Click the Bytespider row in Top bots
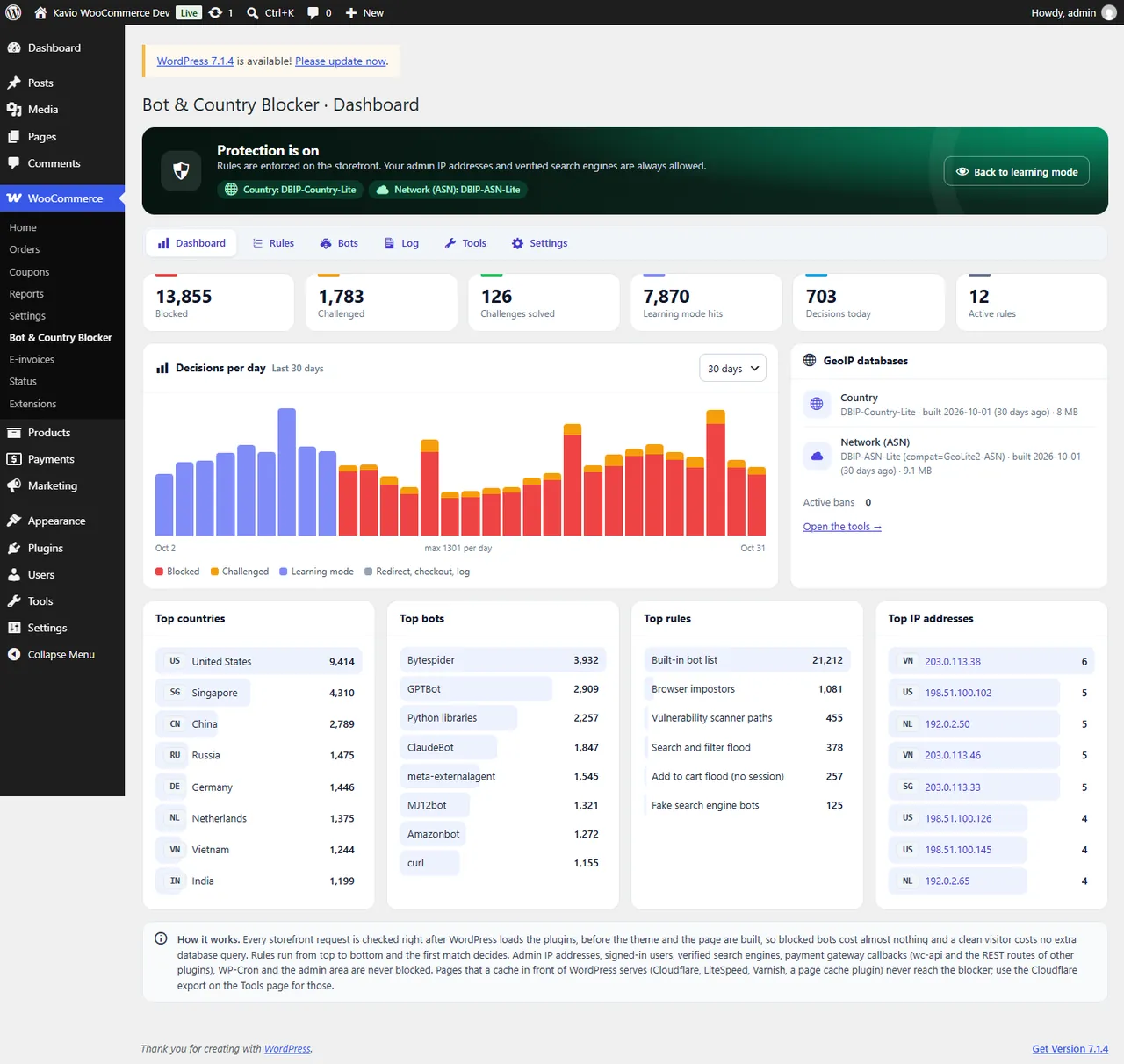The width and height of the screenshot is (1124, 1064). tap(502, 660)
